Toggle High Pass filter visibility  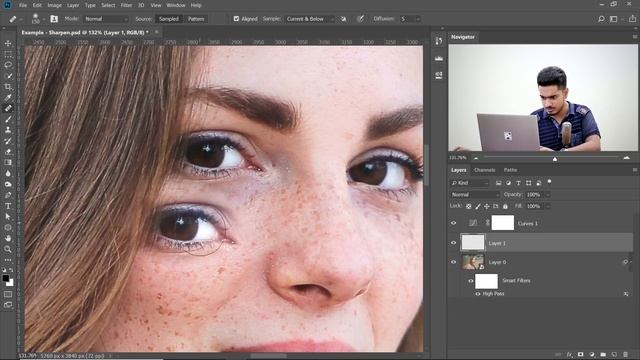point(478,294)
